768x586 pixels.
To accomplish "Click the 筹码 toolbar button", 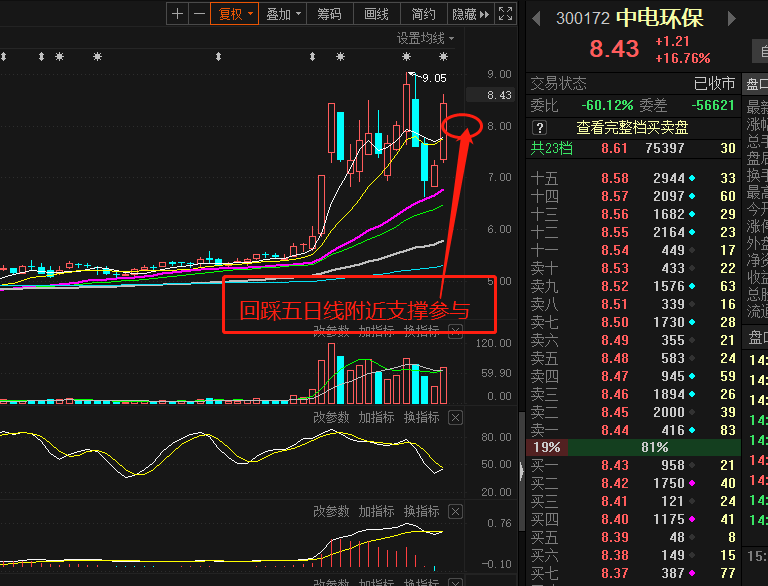I will (x=330, y=14).
